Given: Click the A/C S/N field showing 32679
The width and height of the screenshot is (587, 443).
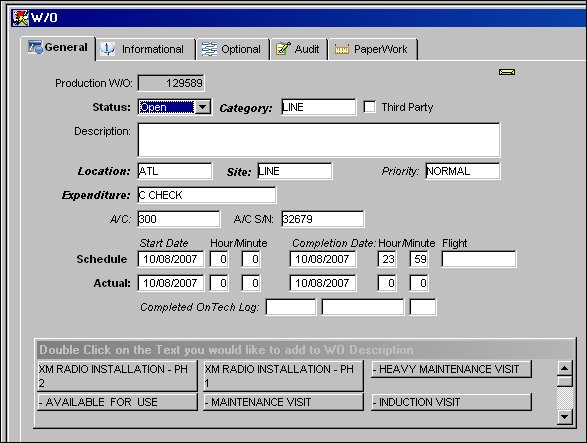Looking at the screenshot, I should [323, 219].
